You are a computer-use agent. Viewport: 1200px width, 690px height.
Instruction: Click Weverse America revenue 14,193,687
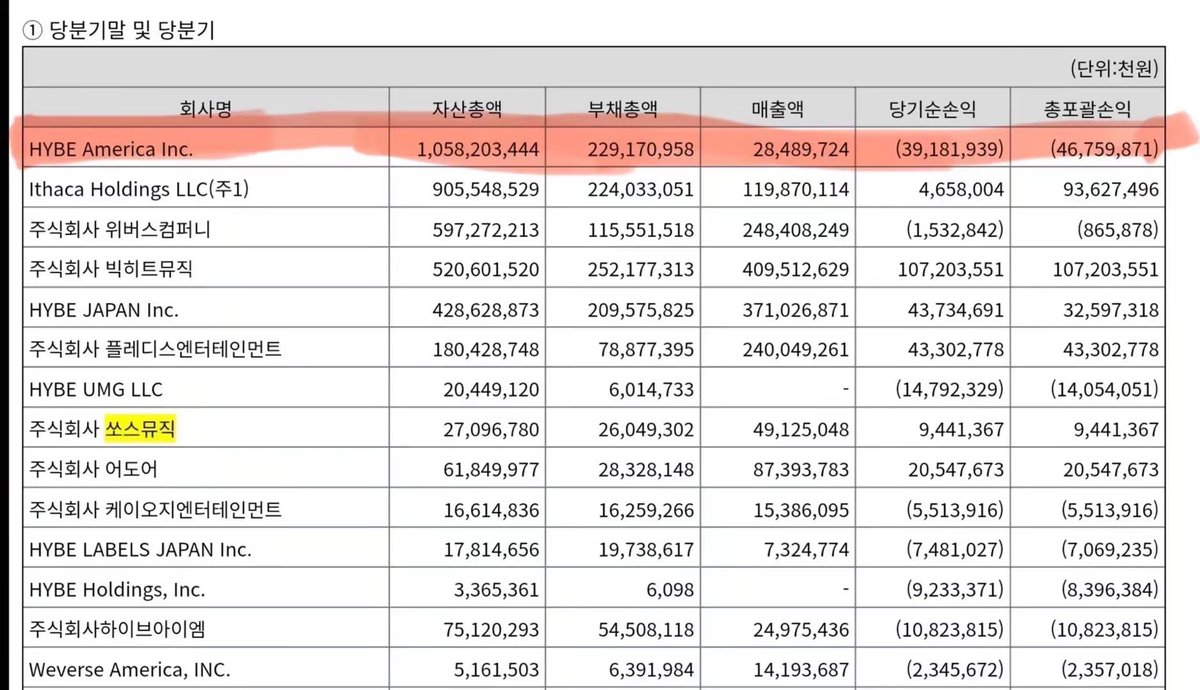pos(802,670)
